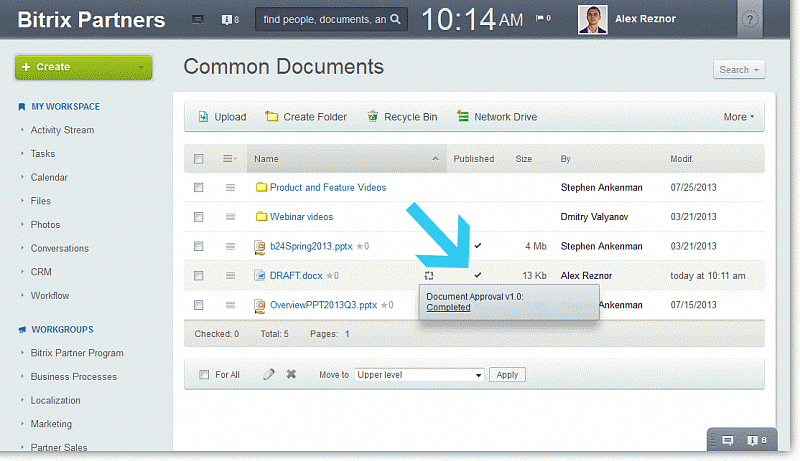Enable the For All checkbox
This screenshot has height=461, width=800.
204,375
